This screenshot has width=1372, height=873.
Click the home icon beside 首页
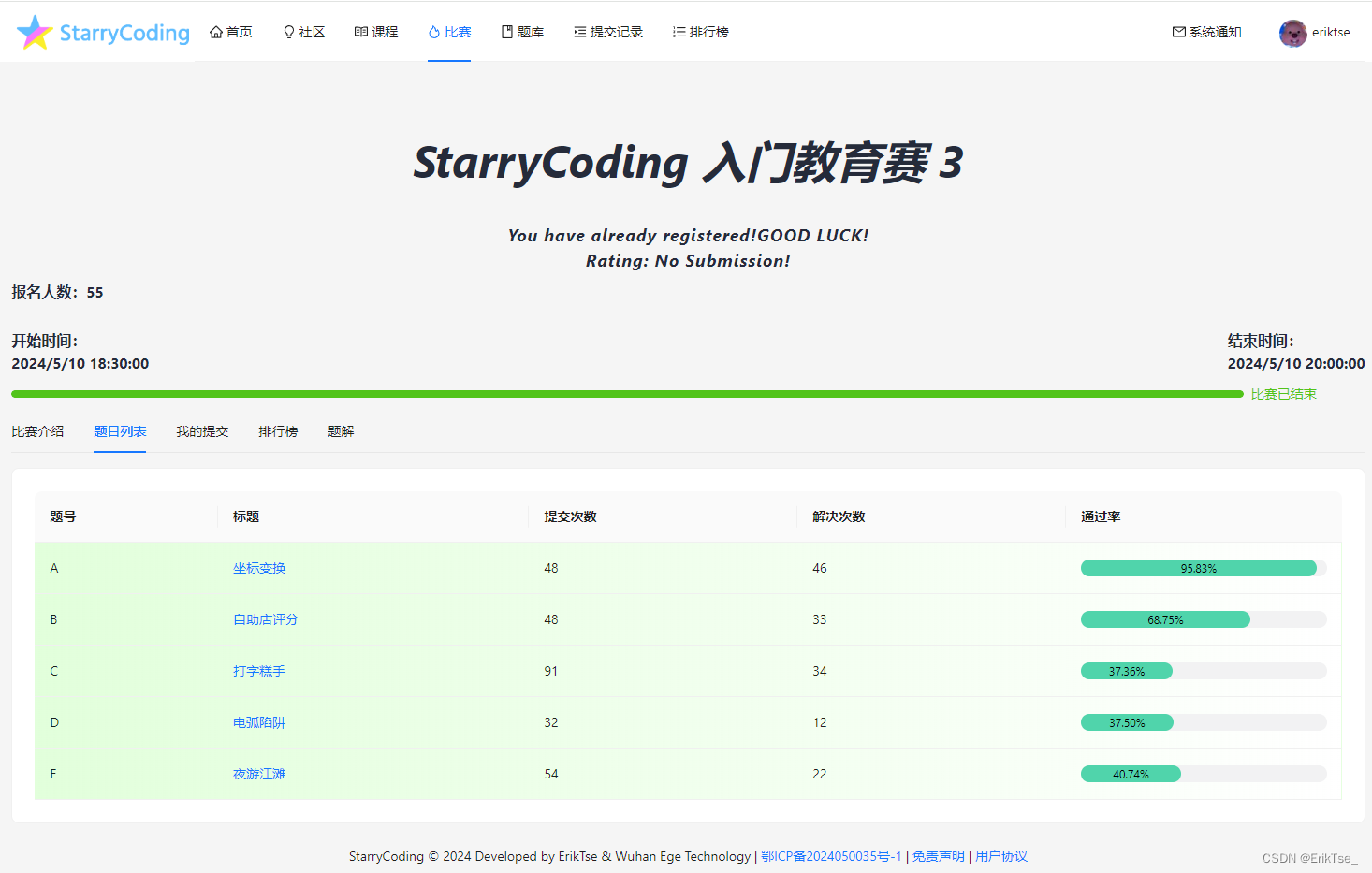tap(216, 32)
